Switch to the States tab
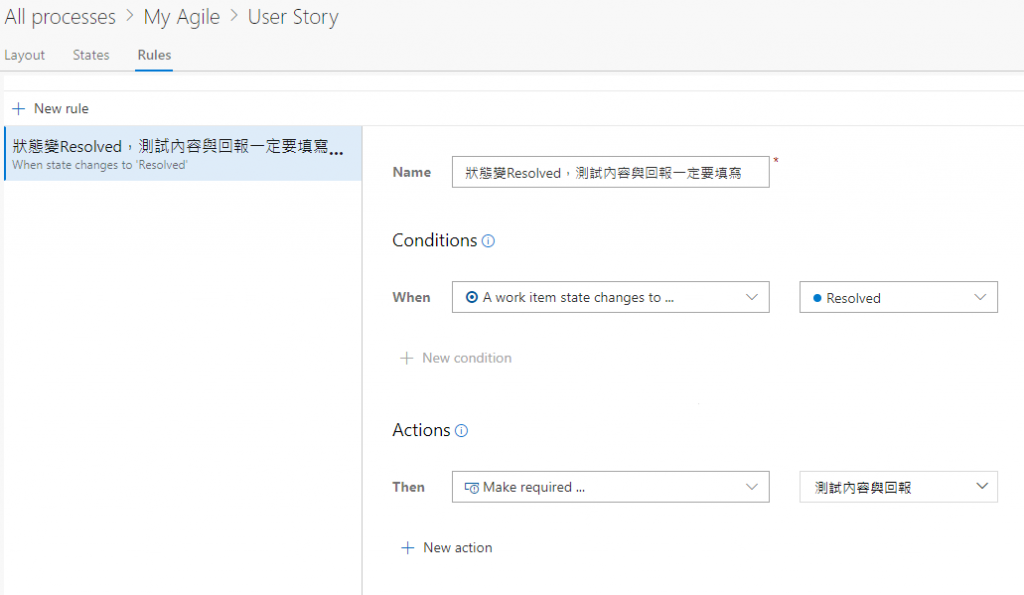This screenshot has width=1024, height=595. (91, 56)
